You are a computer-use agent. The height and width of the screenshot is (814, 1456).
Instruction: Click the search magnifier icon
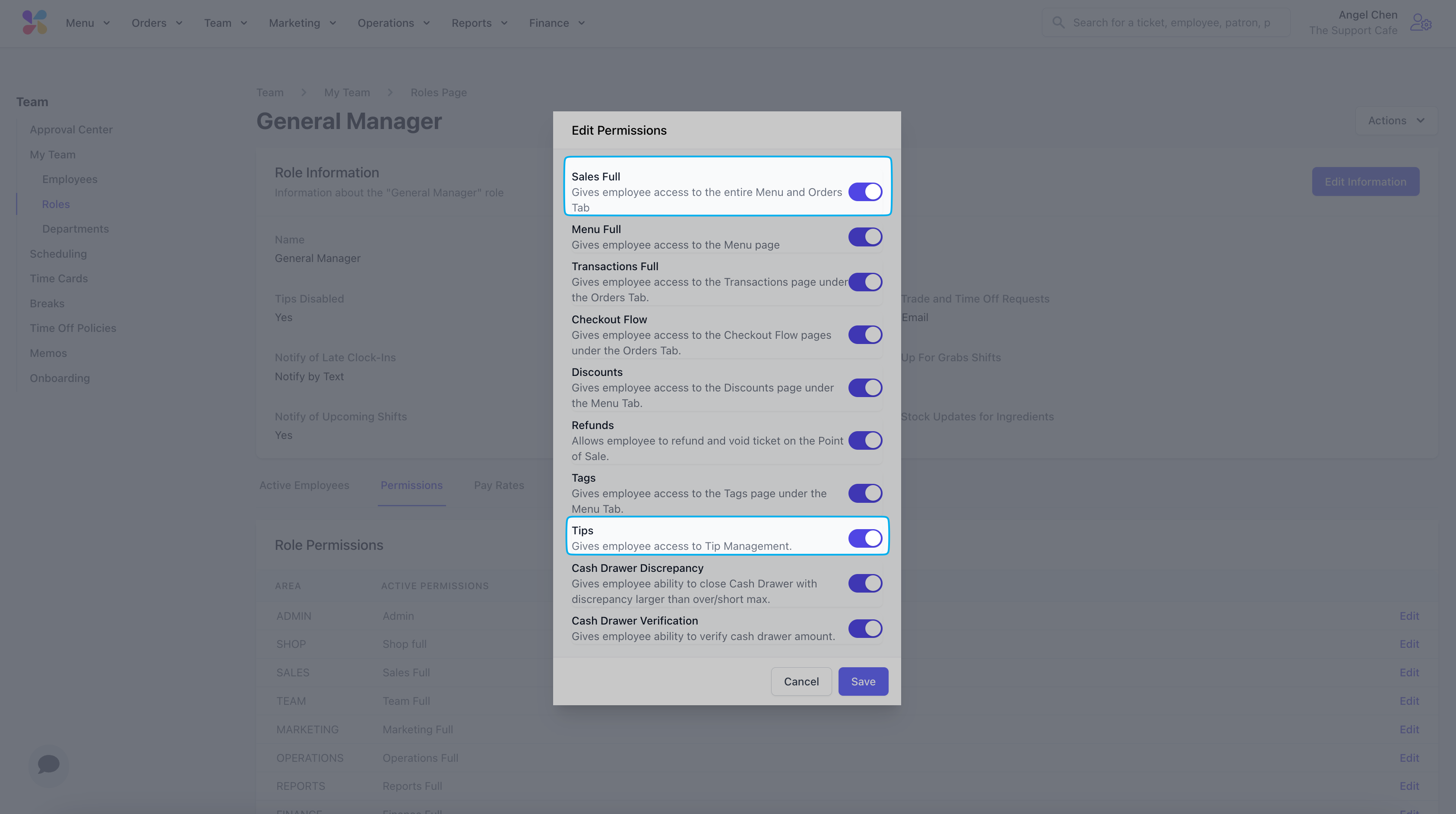click(x=1058, y=22)
